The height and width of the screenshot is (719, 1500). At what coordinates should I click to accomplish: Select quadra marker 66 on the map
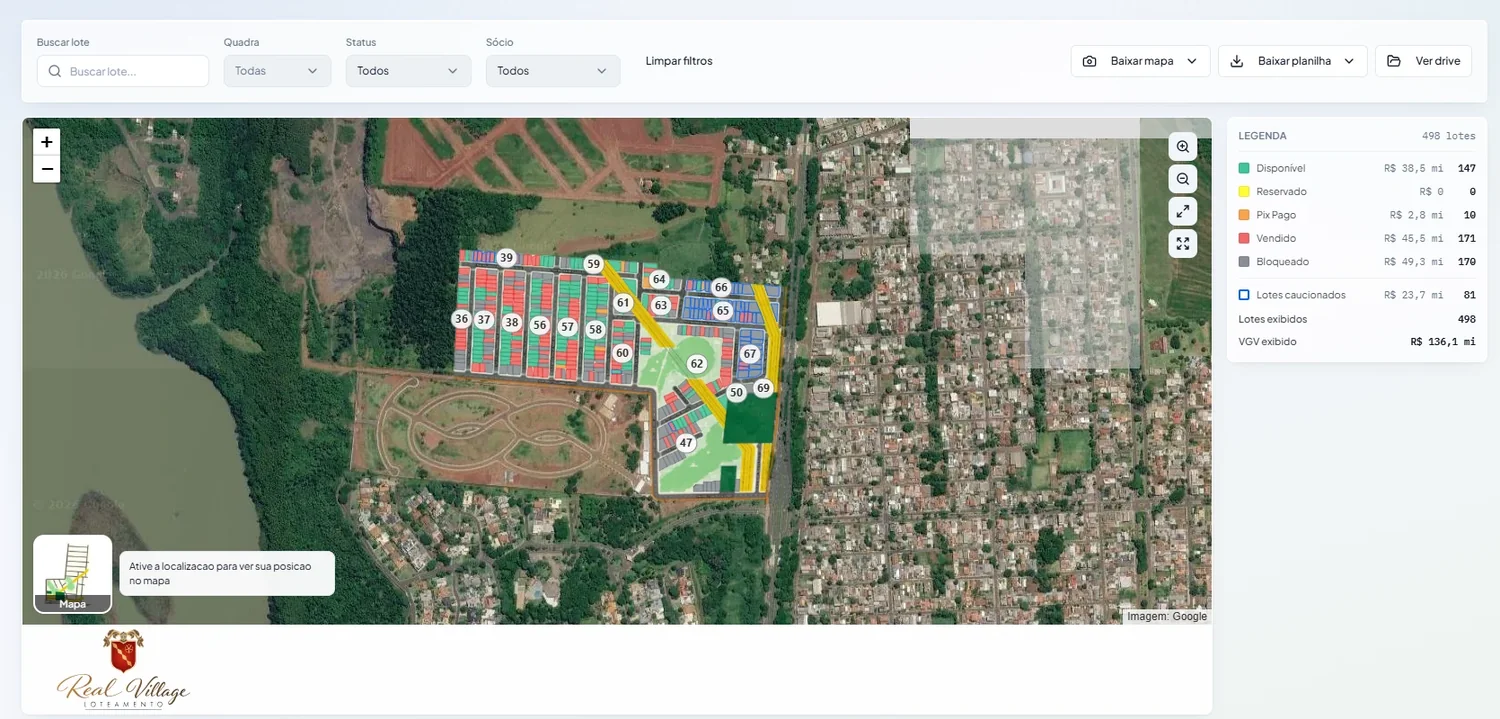tap(721, 287)
